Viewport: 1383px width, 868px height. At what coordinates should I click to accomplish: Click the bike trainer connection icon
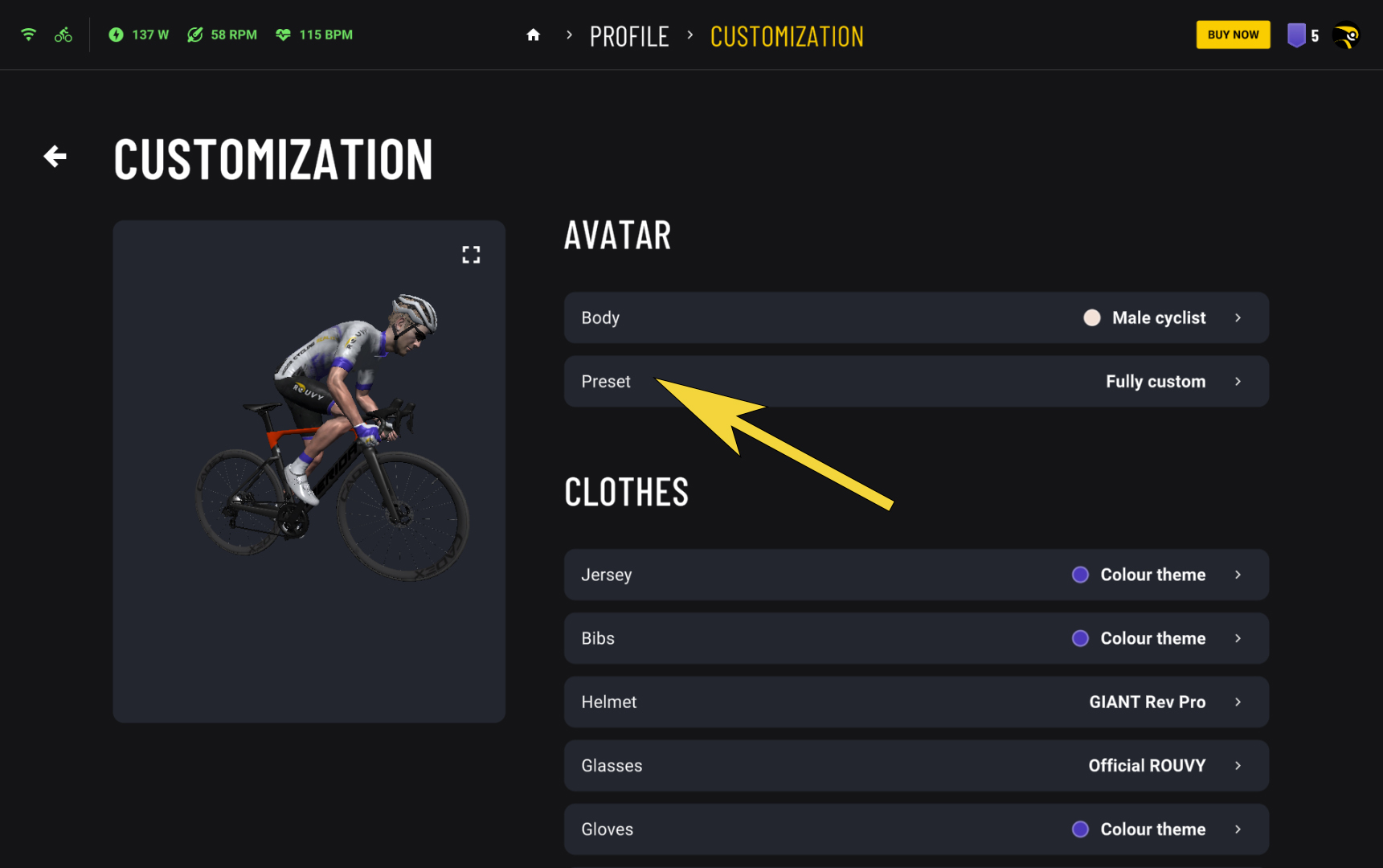tap(63, 35)
